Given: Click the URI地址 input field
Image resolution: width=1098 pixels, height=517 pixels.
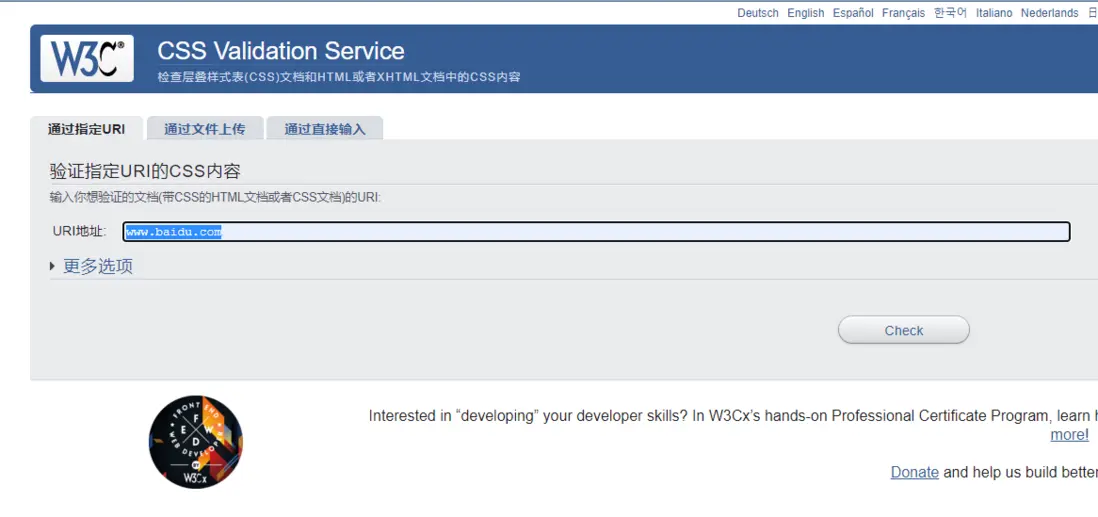Looking at the screenshot, I should tap(597, 232).
